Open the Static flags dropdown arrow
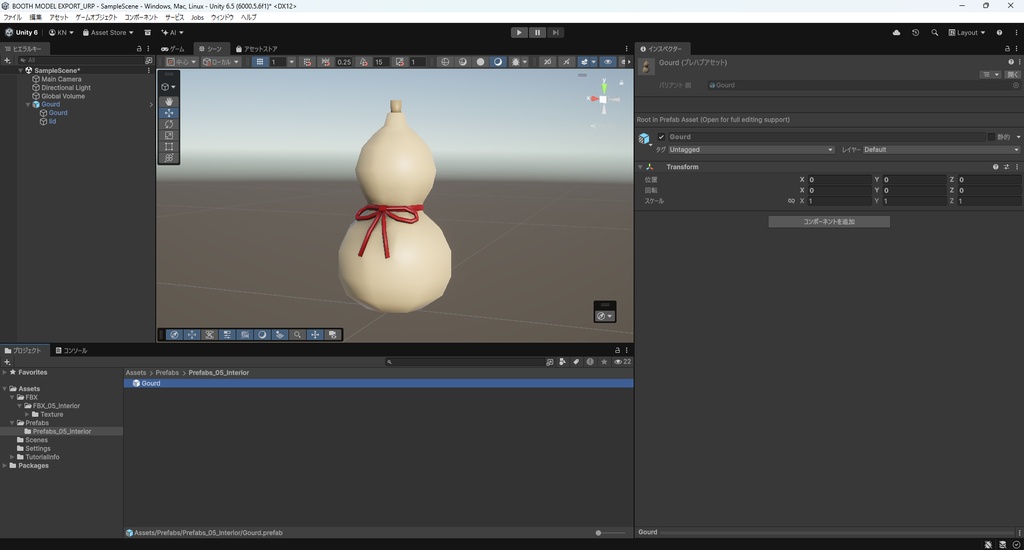 pos(1018,137)
